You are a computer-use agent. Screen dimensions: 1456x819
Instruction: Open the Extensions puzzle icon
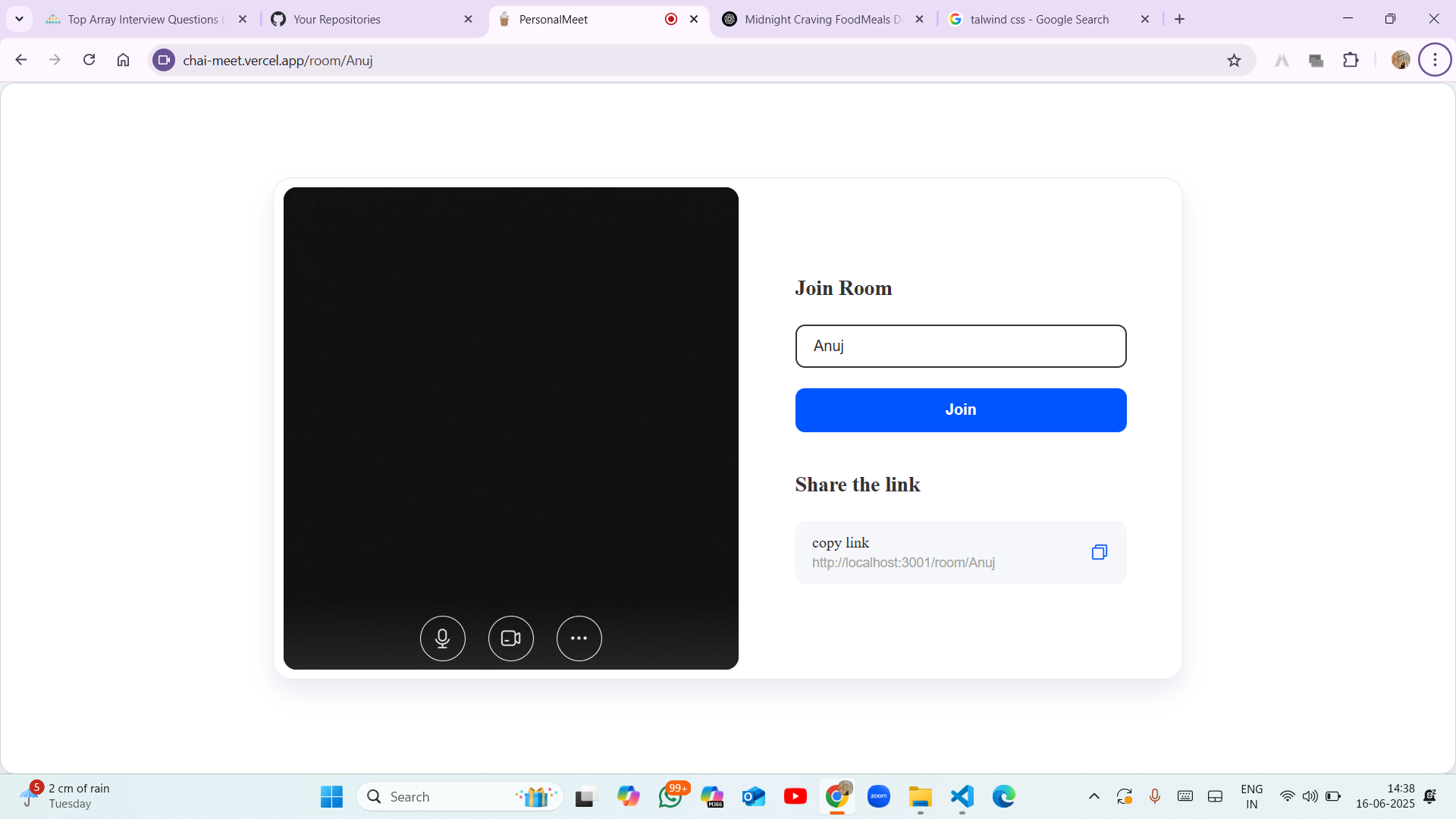(1351, 60)
